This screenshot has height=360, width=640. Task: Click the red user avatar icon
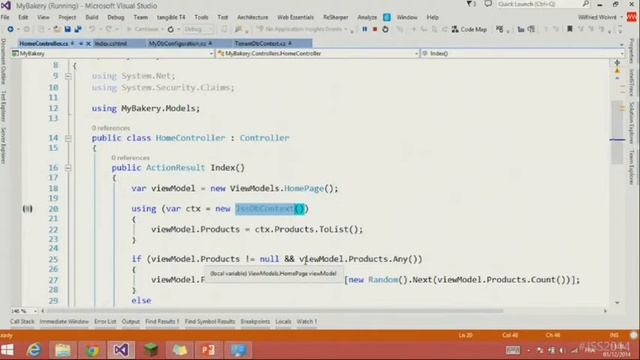[x=631, y=17]
